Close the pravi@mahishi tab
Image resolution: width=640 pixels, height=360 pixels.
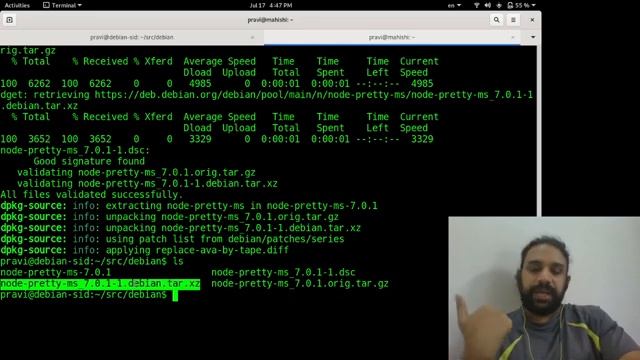[513, 37]
